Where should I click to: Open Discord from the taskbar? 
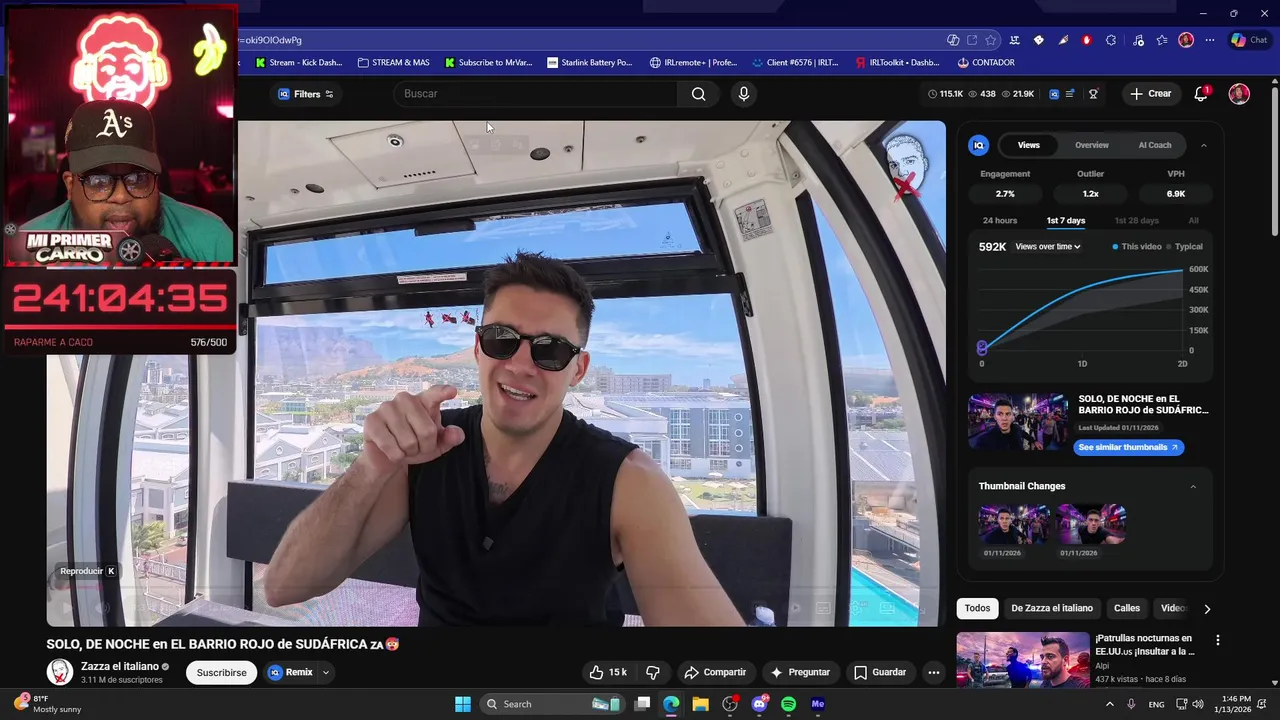tap(759, 704)
